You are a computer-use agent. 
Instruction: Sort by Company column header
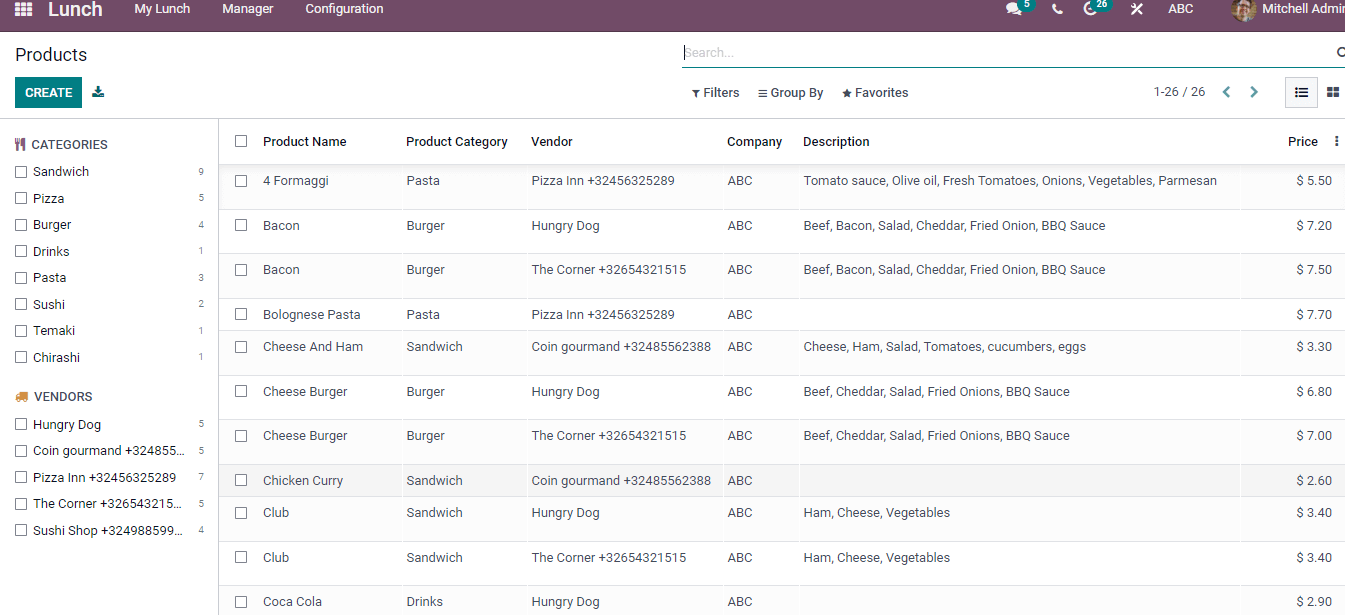[755, 142]
